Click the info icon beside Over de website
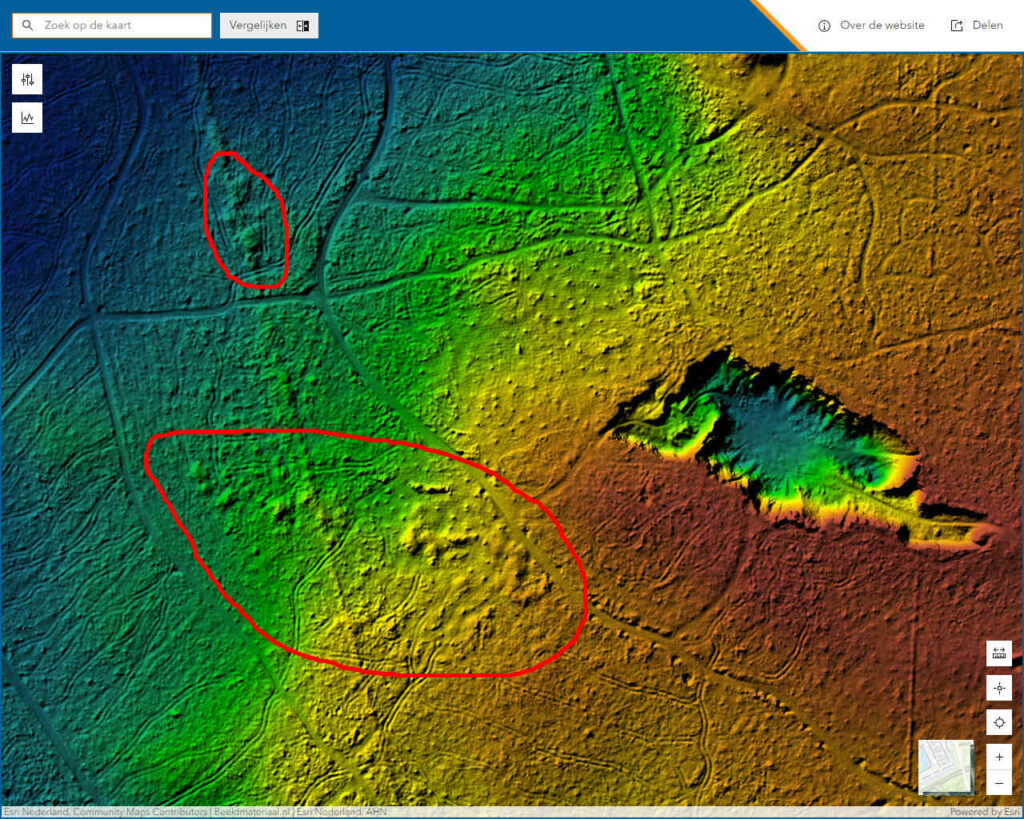 click(x=824, y=26)
